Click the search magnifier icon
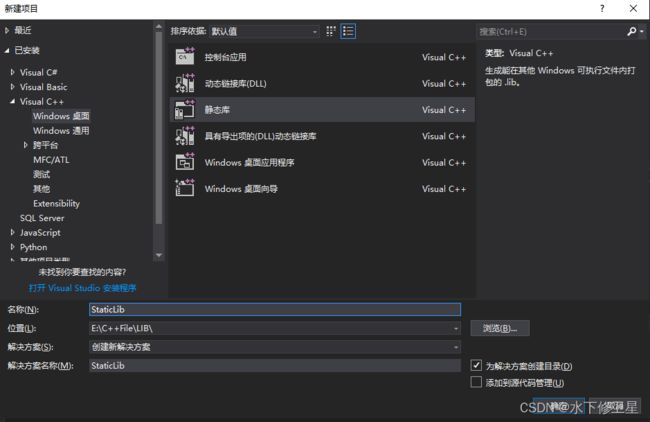Screen dimensions: 650x422 pos(631,31)
